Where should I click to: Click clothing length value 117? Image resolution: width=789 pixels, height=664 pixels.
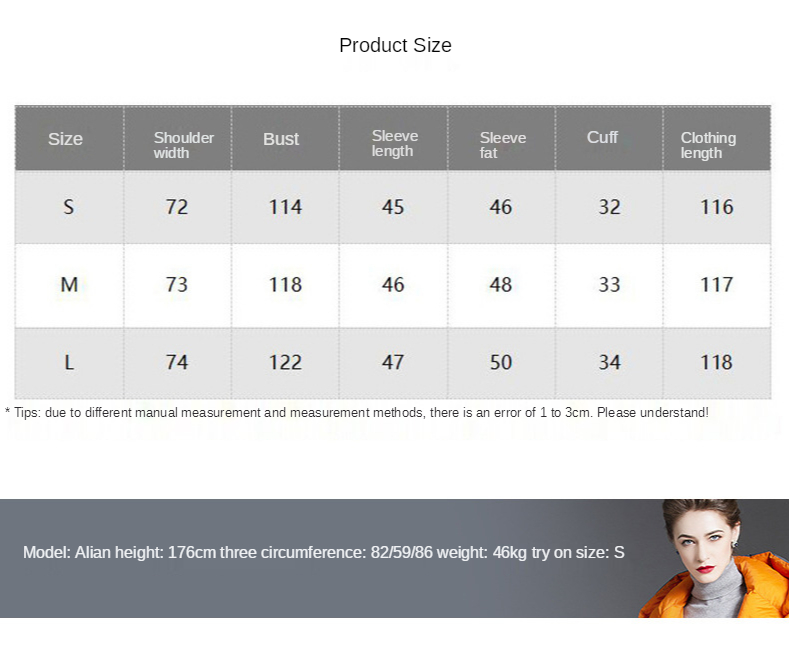717,285
